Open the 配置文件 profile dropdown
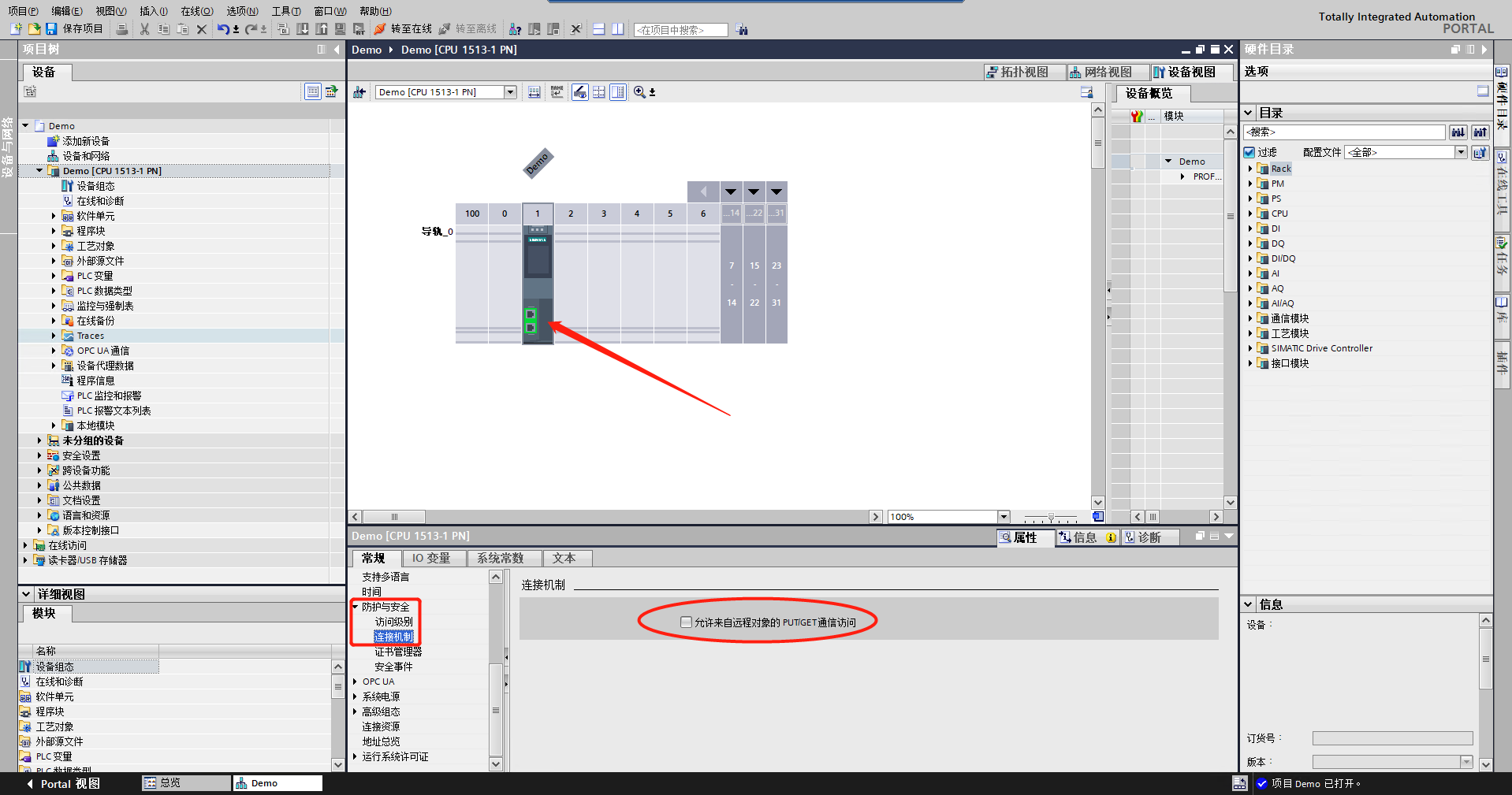The height and width of the screenshot is (795, 1512). 1461,152
